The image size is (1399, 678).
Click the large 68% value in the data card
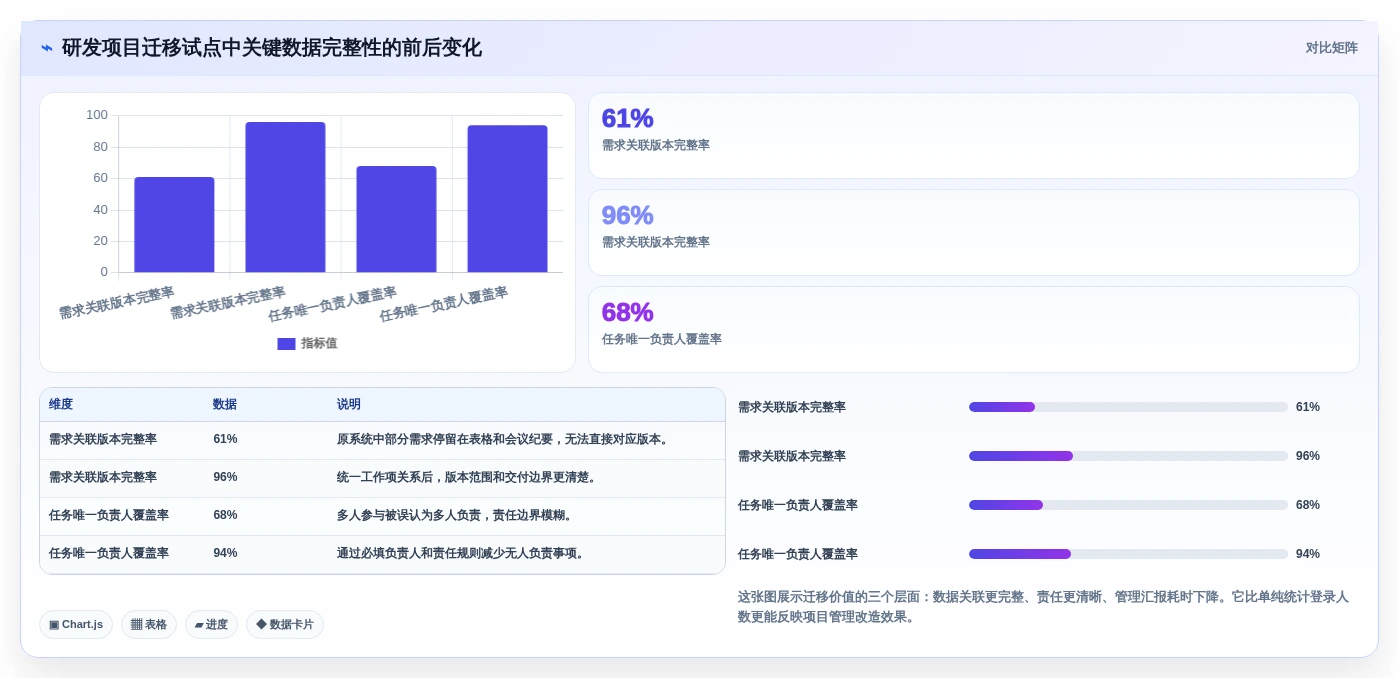click(x=627, y=312)
